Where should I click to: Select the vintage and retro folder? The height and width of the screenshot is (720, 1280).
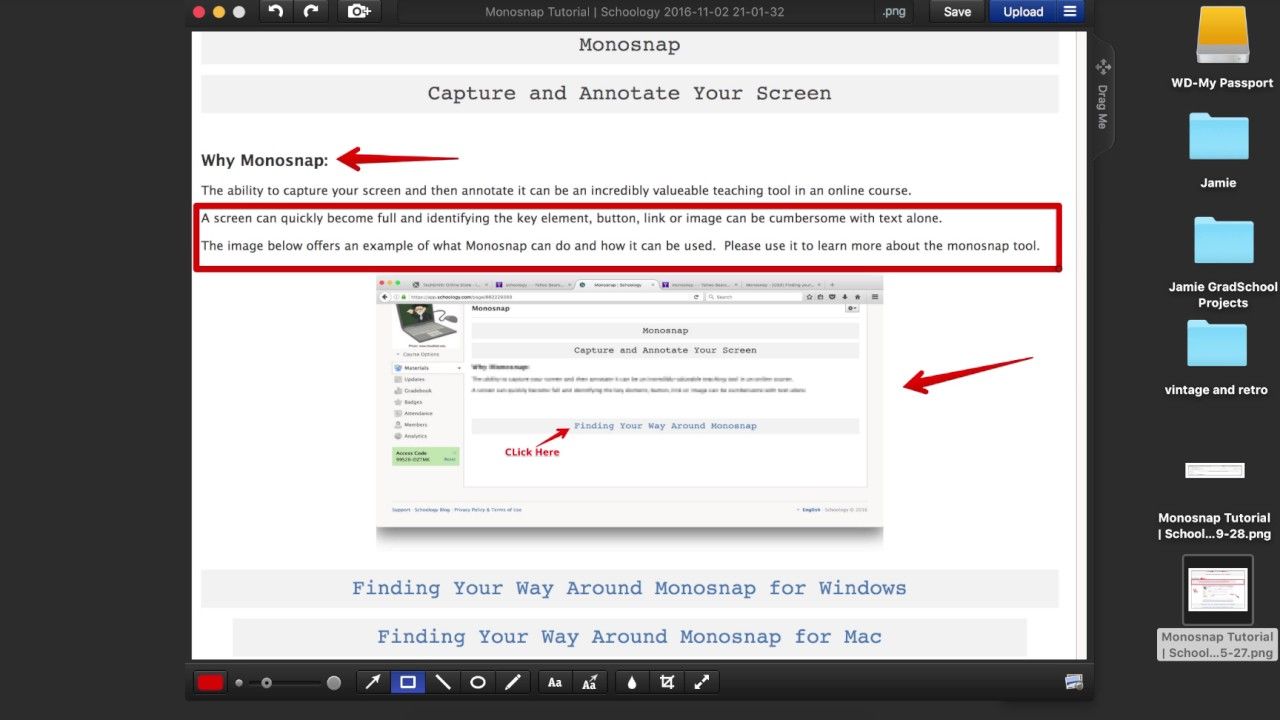coord(1216,357)
